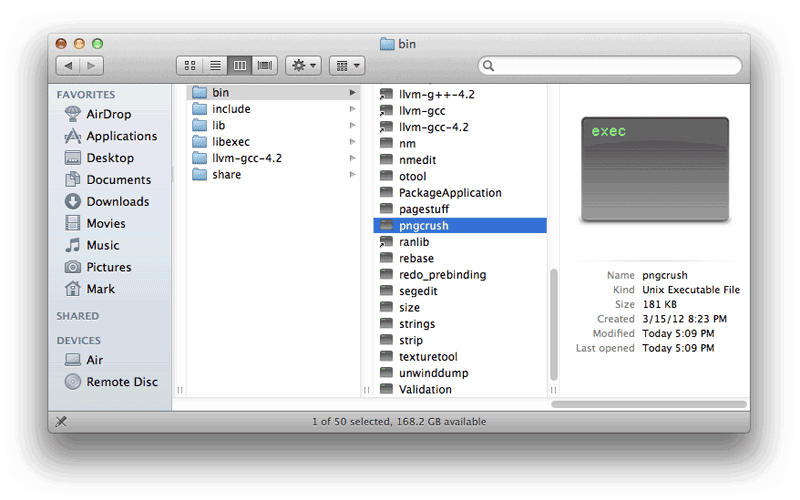The image size is (800, 500).
Task: Go back with left arrow button
Action: pos(68,65)
